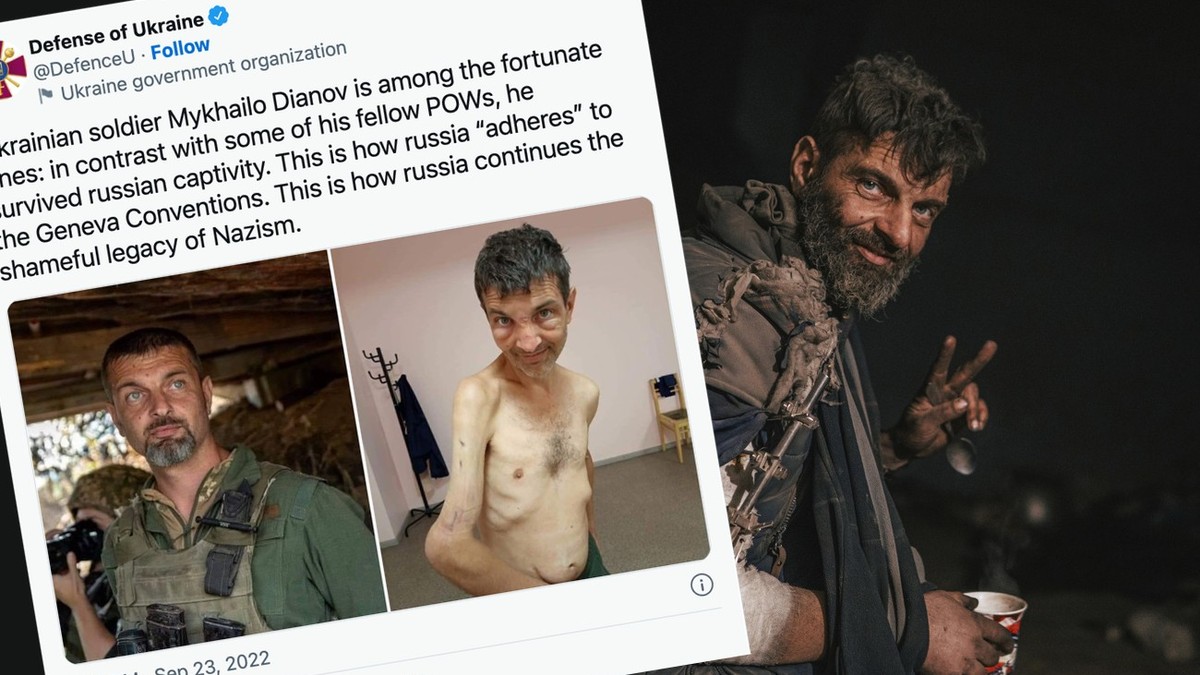Click the info circle icon below the photos
Screen dimensions: 1200x675
pos(702,585)
